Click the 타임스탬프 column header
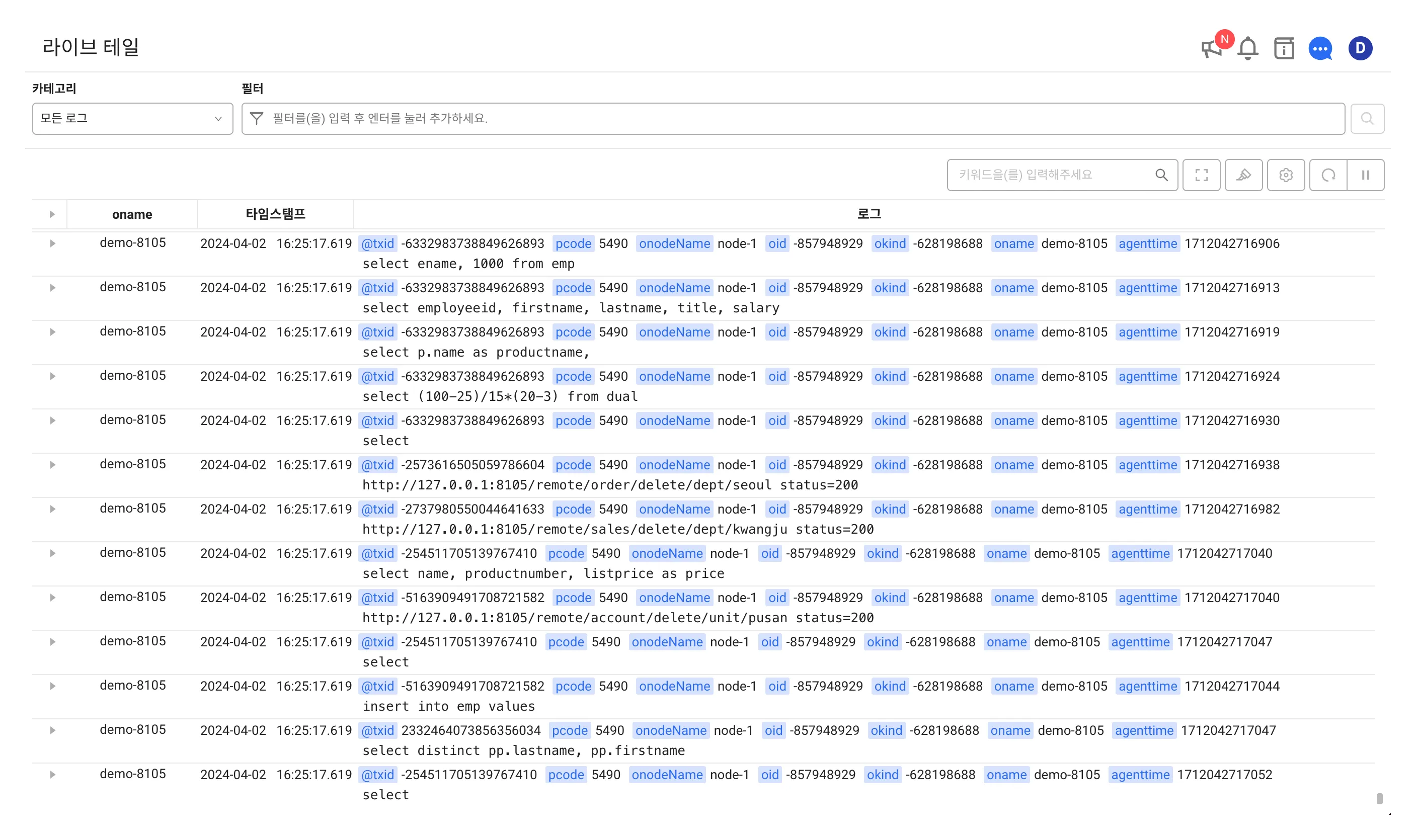1416x840 pixels. 275,214
